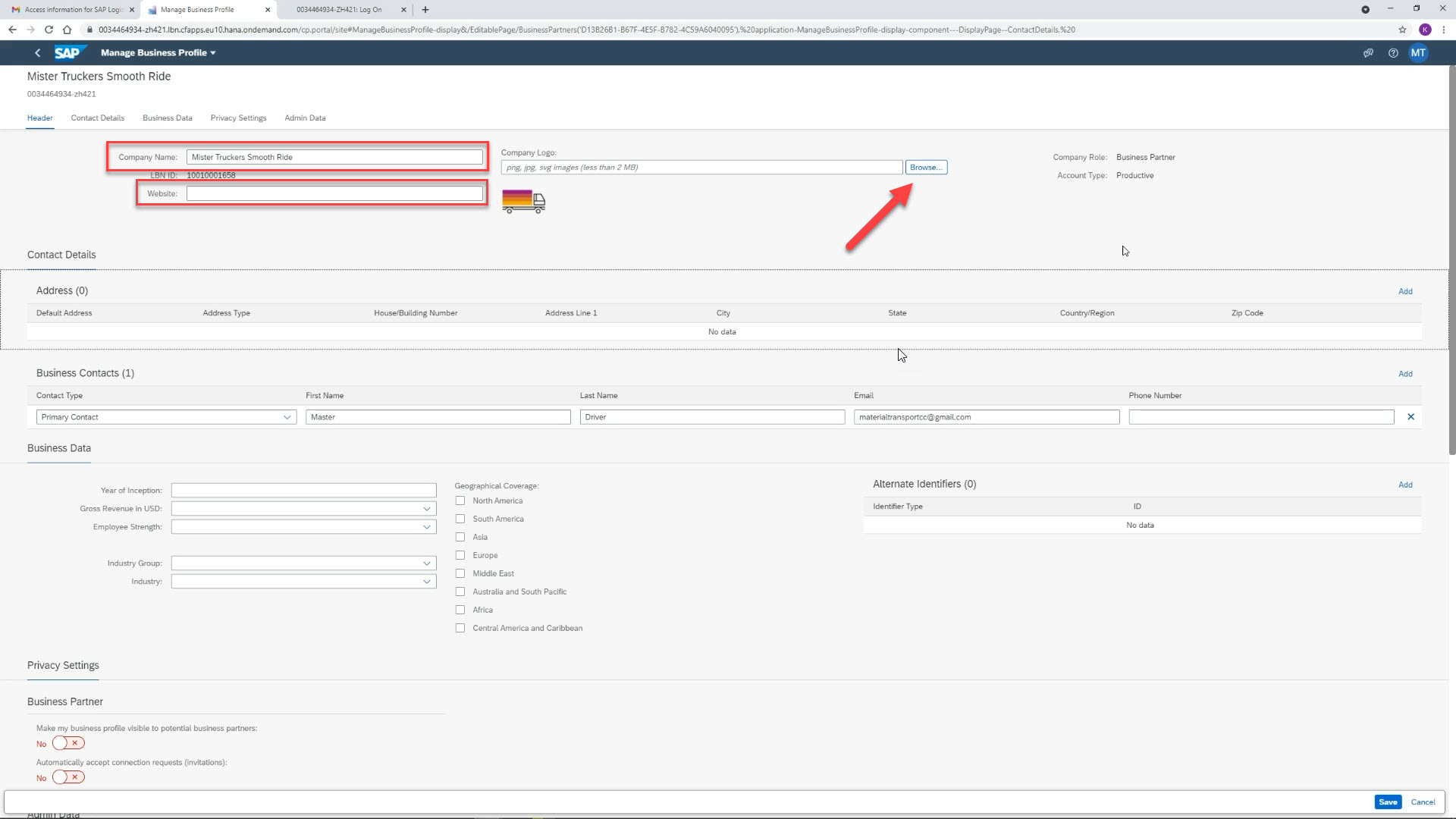Edit the contact Email field

coord(987,417)
